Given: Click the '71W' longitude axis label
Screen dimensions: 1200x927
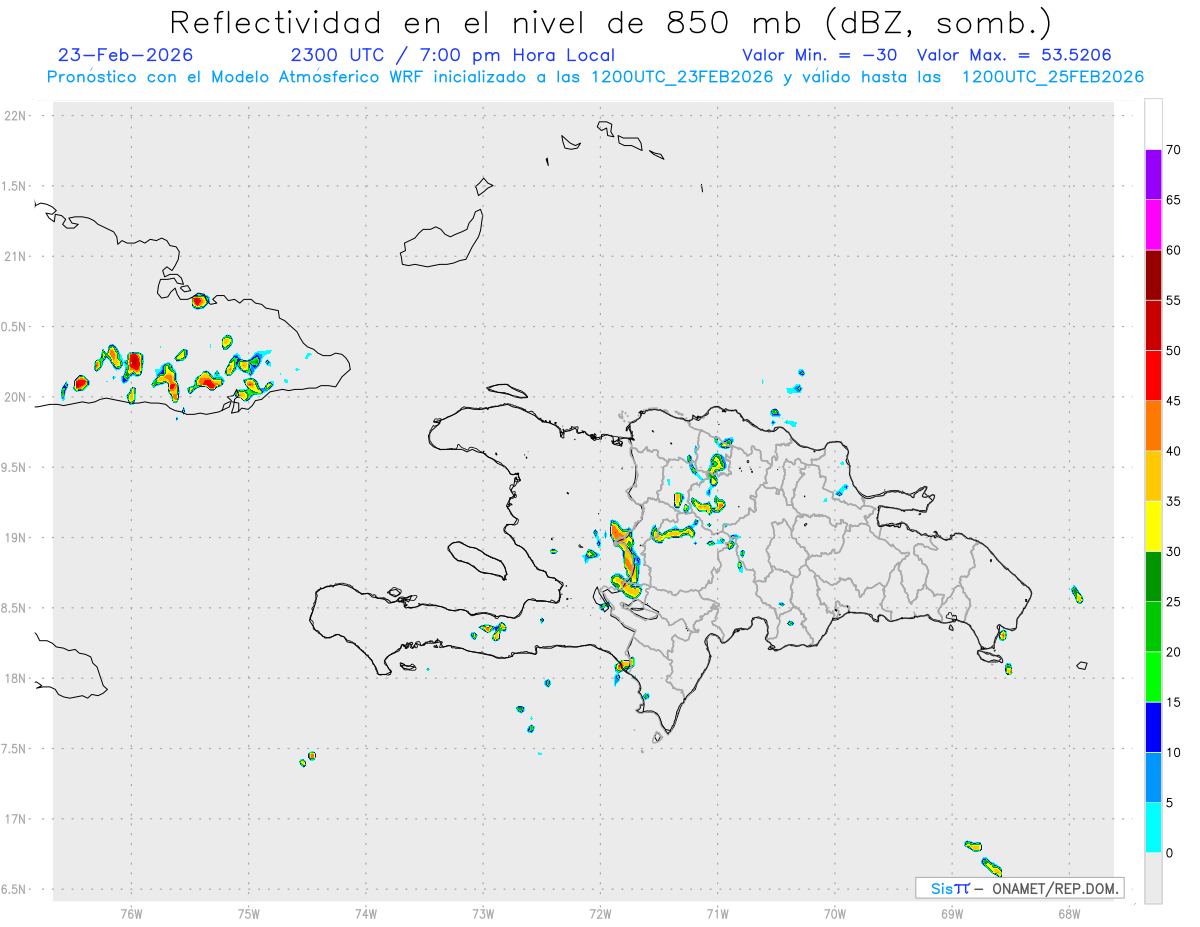Looking at the screenshot, I should (x=717, y=913).
